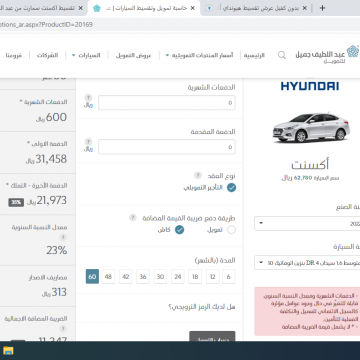
Task: Choose 30 months duration
Action: pos(160,277)
